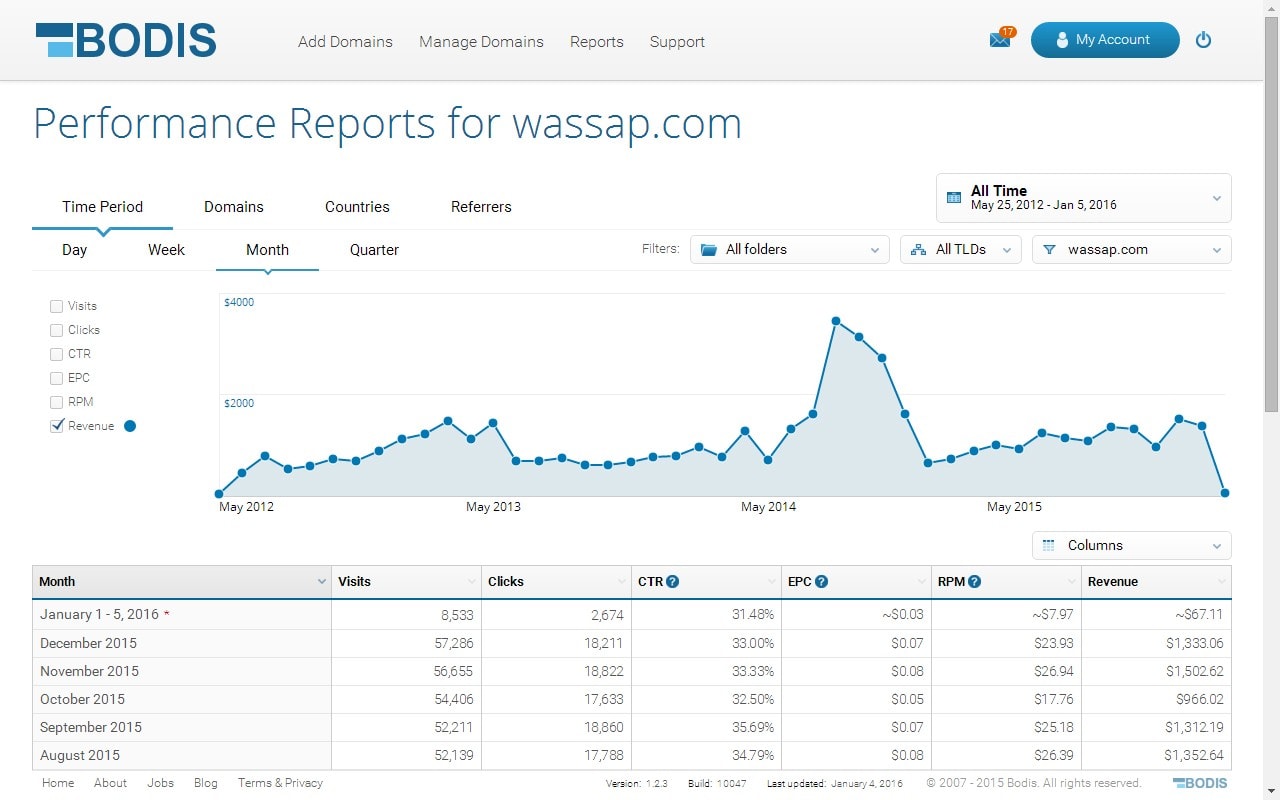Viewport: 1280px width, 800px height.
Task: Open the mail inbox envelope icon
Action: pyautogui.click(x=999, y=40)
